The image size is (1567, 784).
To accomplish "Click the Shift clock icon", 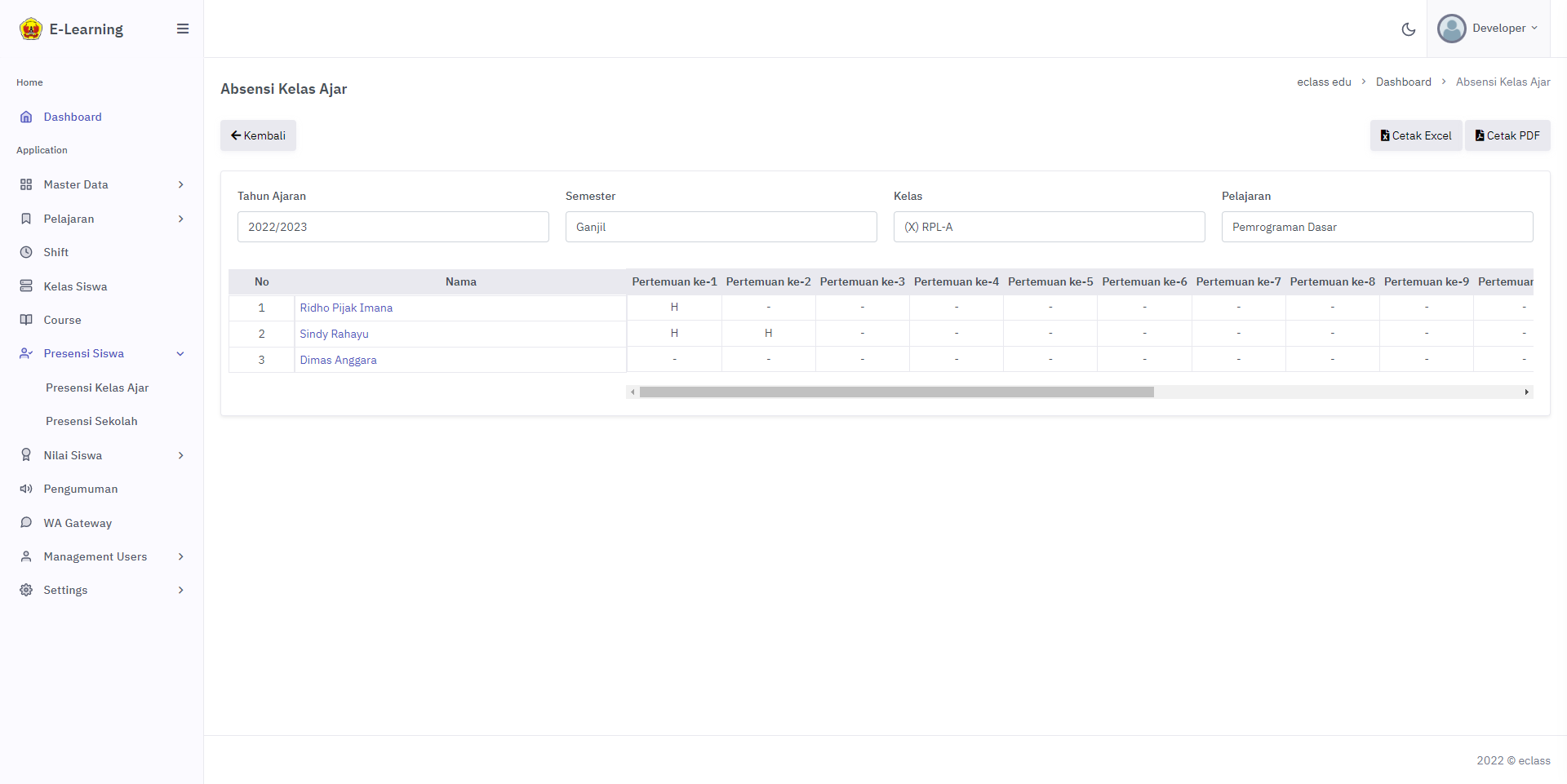I will tap(26, 252).
